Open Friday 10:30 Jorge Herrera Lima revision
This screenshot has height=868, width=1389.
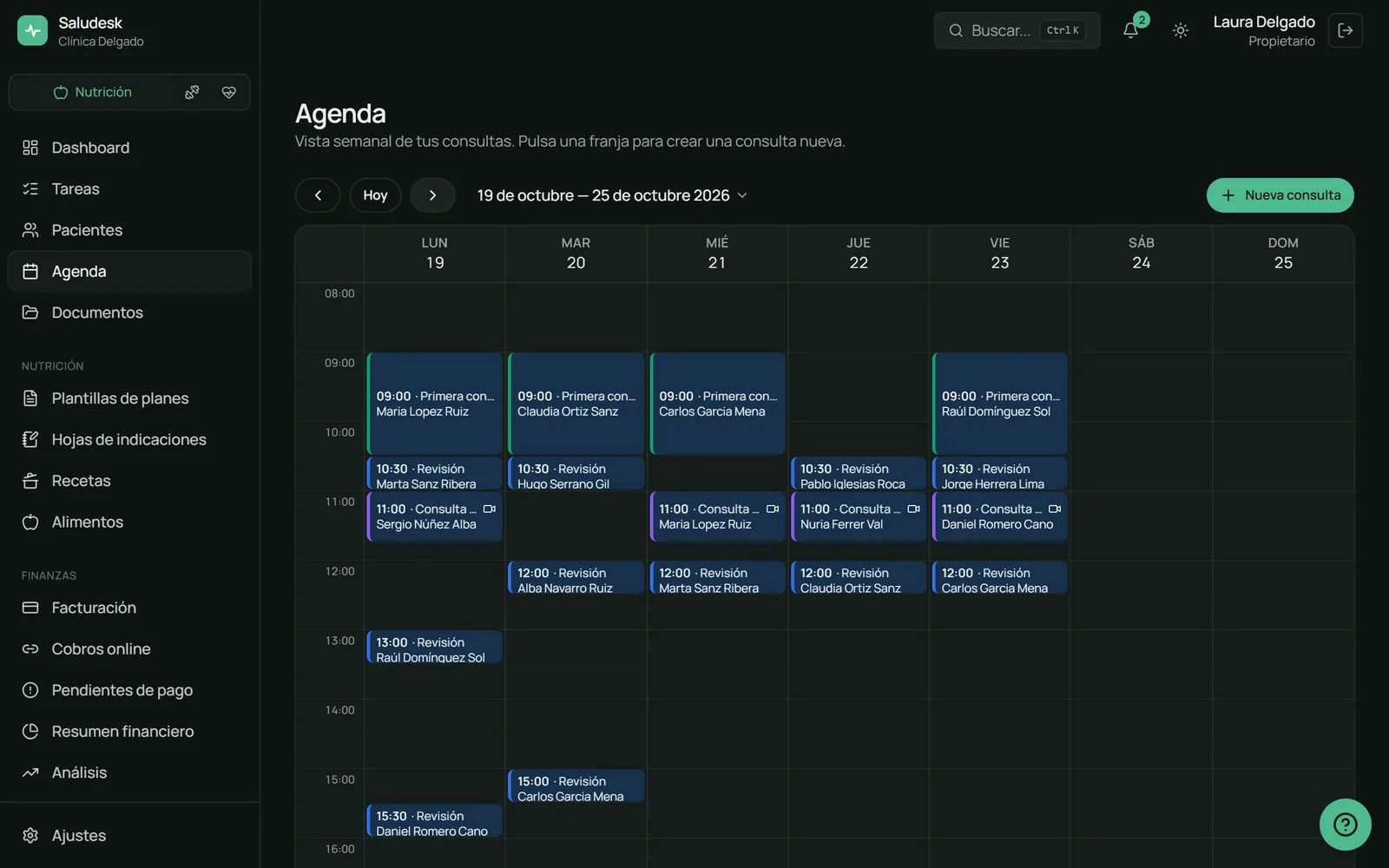click(1000, 474)
